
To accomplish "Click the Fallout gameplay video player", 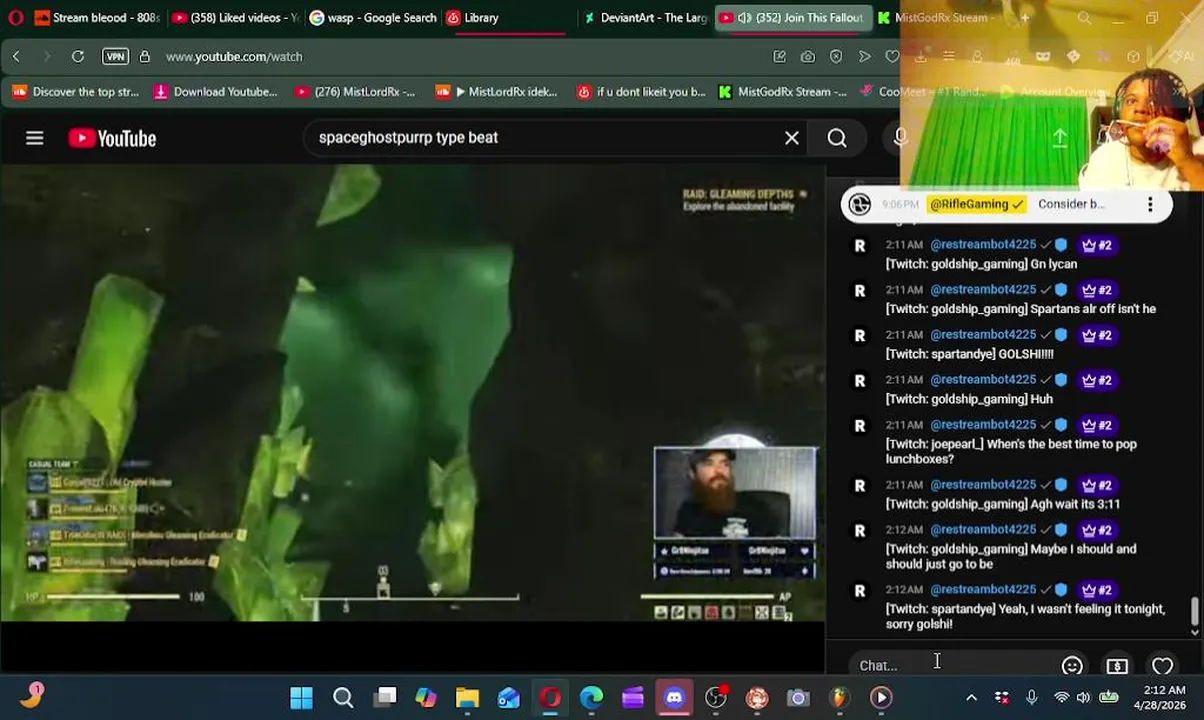I will pyautogui.click(x=412, y=393).
